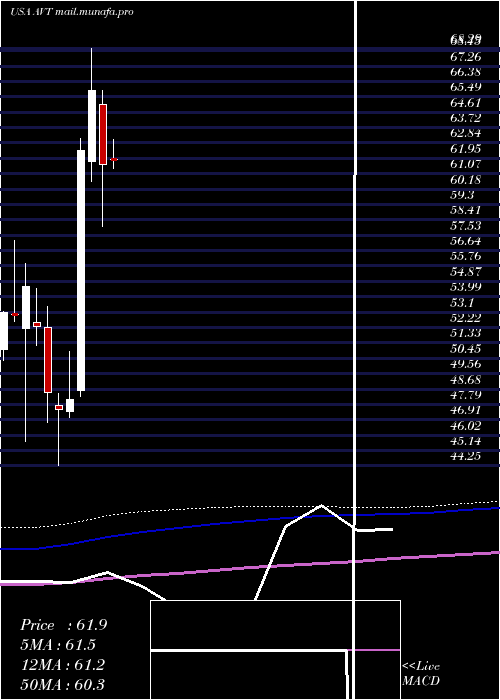
Task: Click the 55.76 price axis label
Action: click(x=466, y=256)
